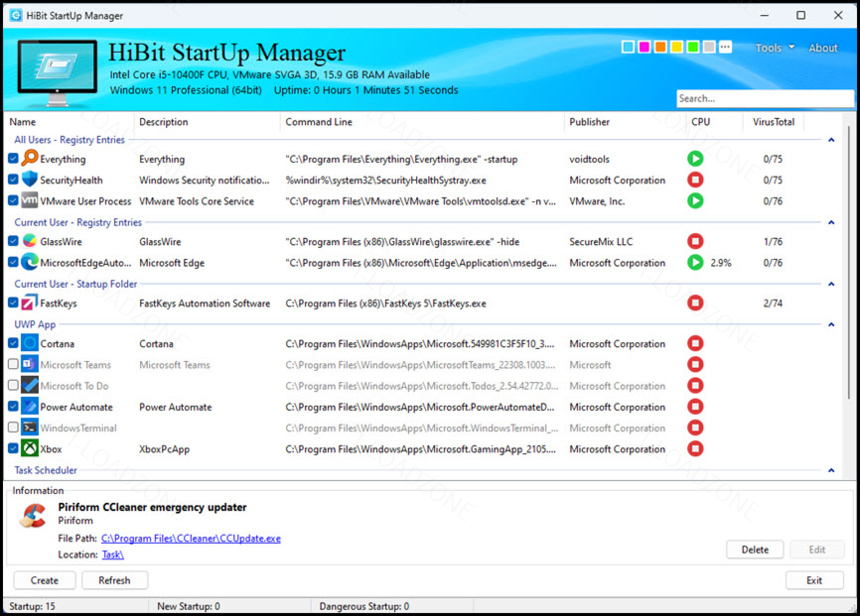Click the VMware User Process icon
The image size is (860, 616).
(x=30, y=200)
